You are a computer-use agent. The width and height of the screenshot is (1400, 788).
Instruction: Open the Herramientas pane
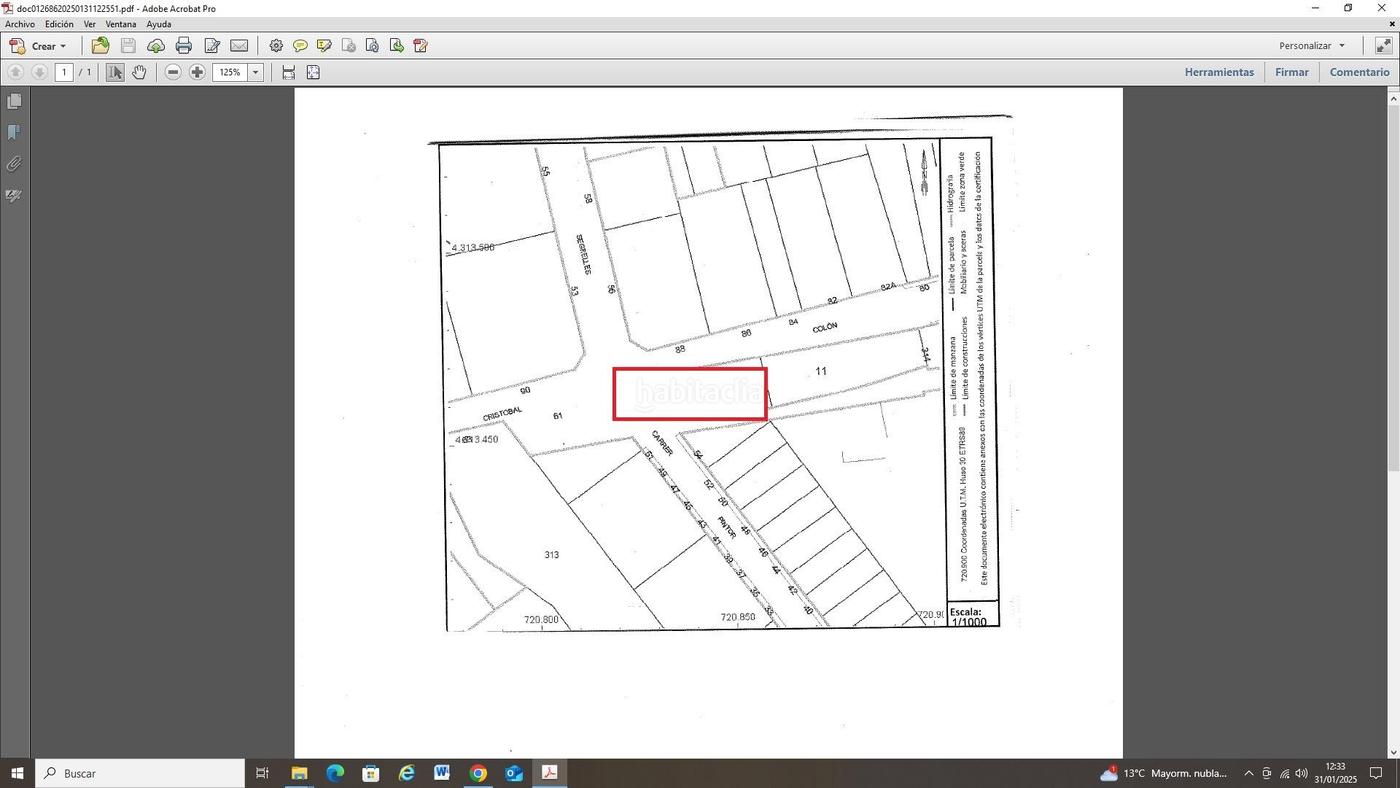click(x=1218, y=72)
